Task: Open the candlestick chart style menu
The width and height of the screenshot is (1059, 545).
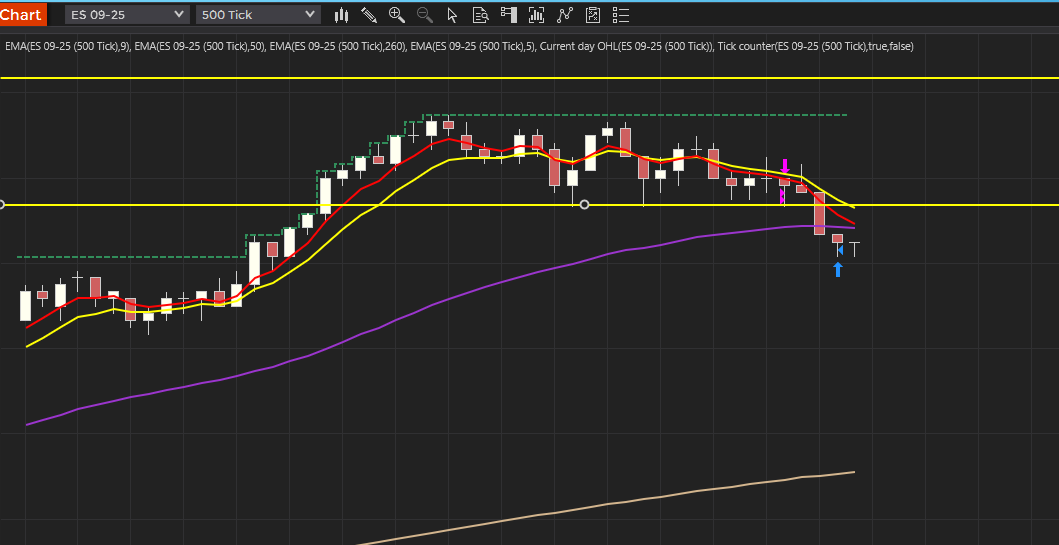Action: [x=342, y=14]
